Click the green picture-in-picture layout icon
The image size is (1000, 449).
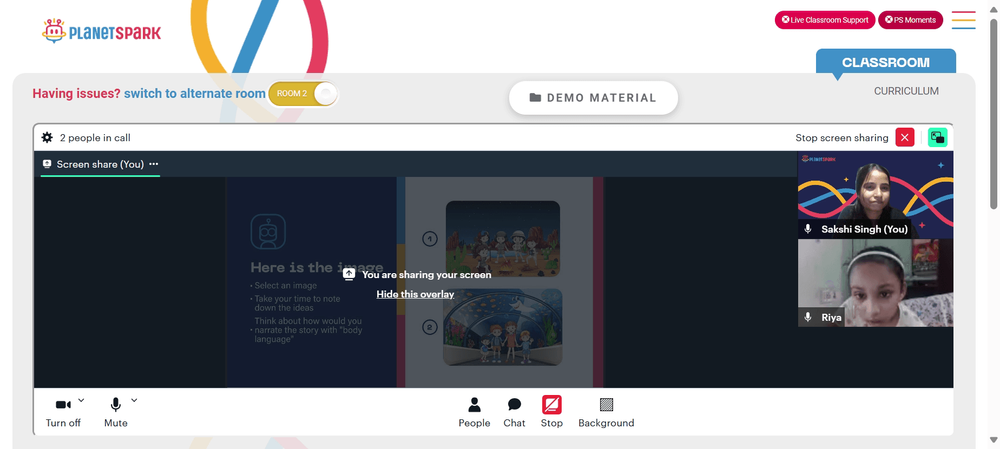tap(938, 137)
